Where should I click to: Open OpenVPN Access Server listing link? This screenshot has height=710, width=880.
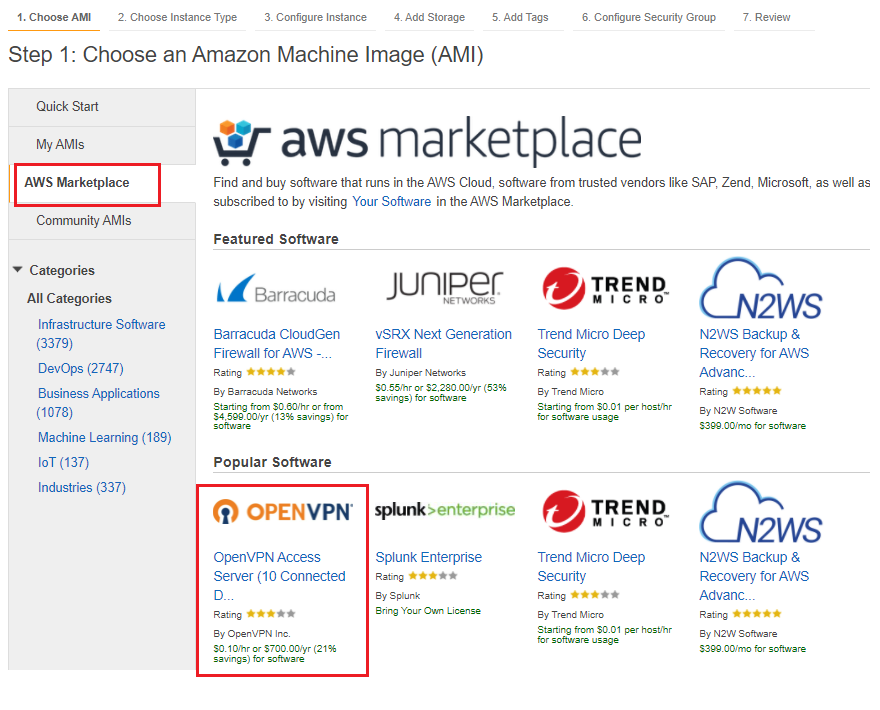[279, 576]
